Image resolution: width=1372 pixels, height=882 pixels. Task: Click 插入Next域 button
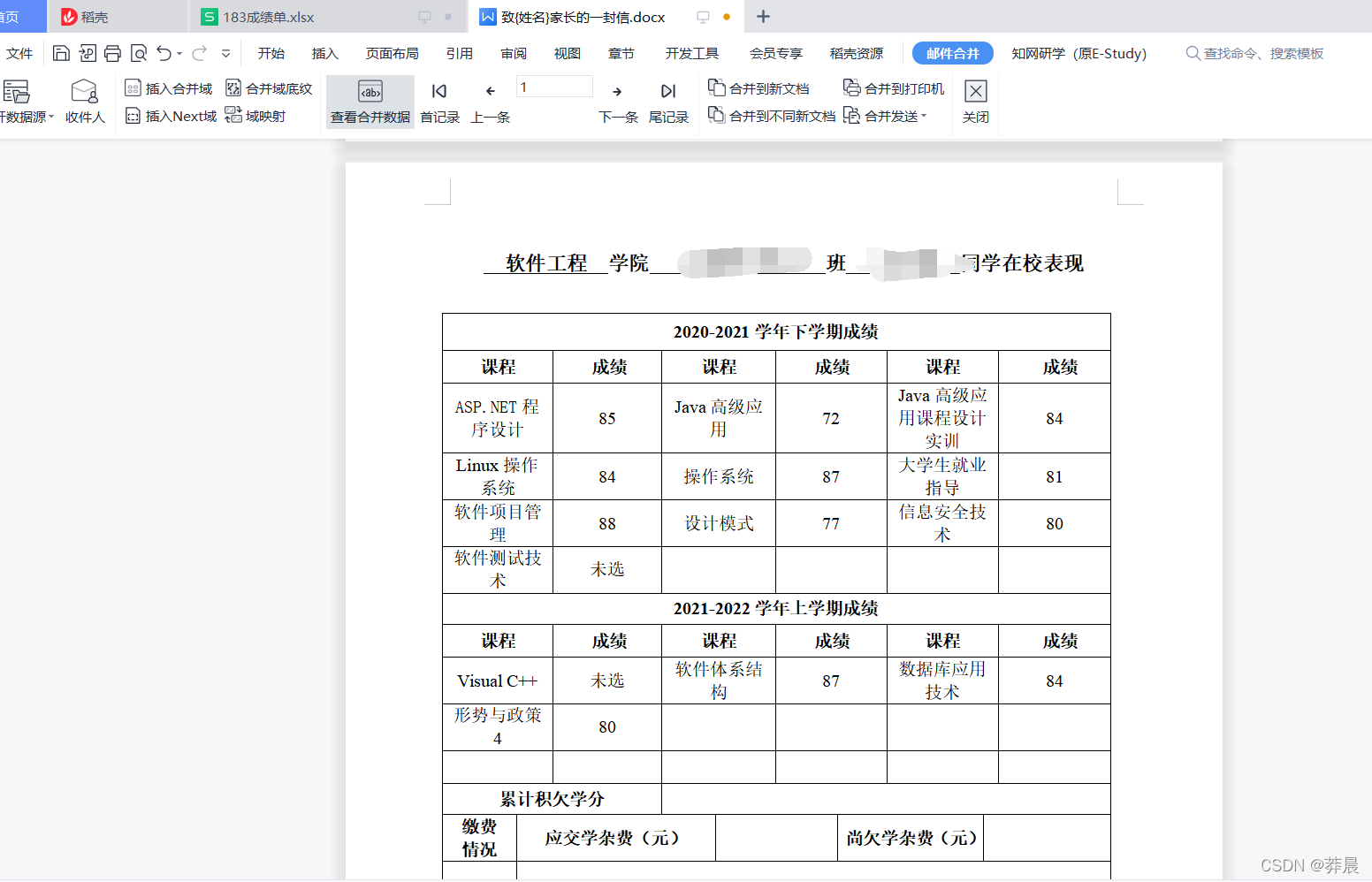[171, 116]
